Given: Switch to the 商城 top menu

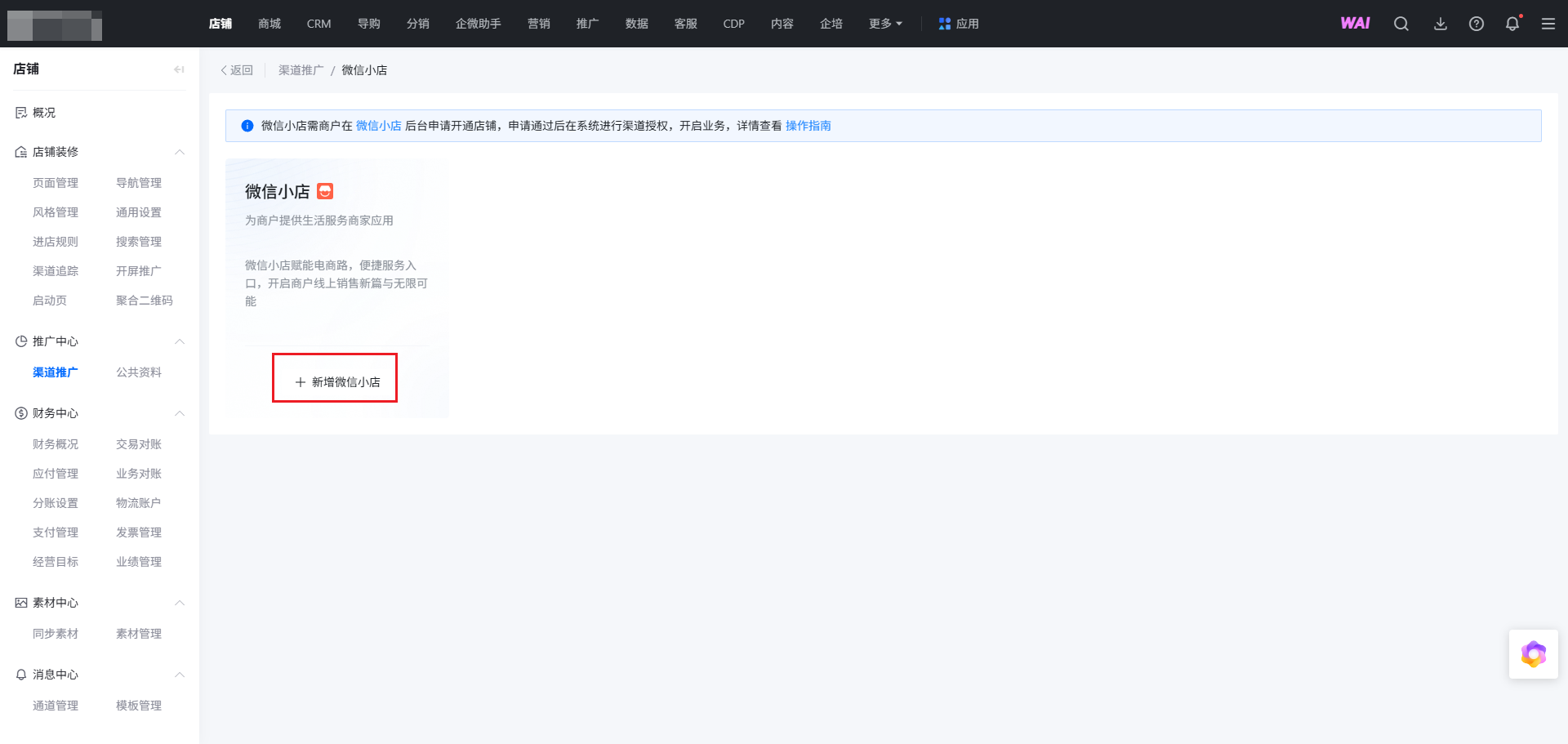Looking at the screenshot, I should coord(269,24).
